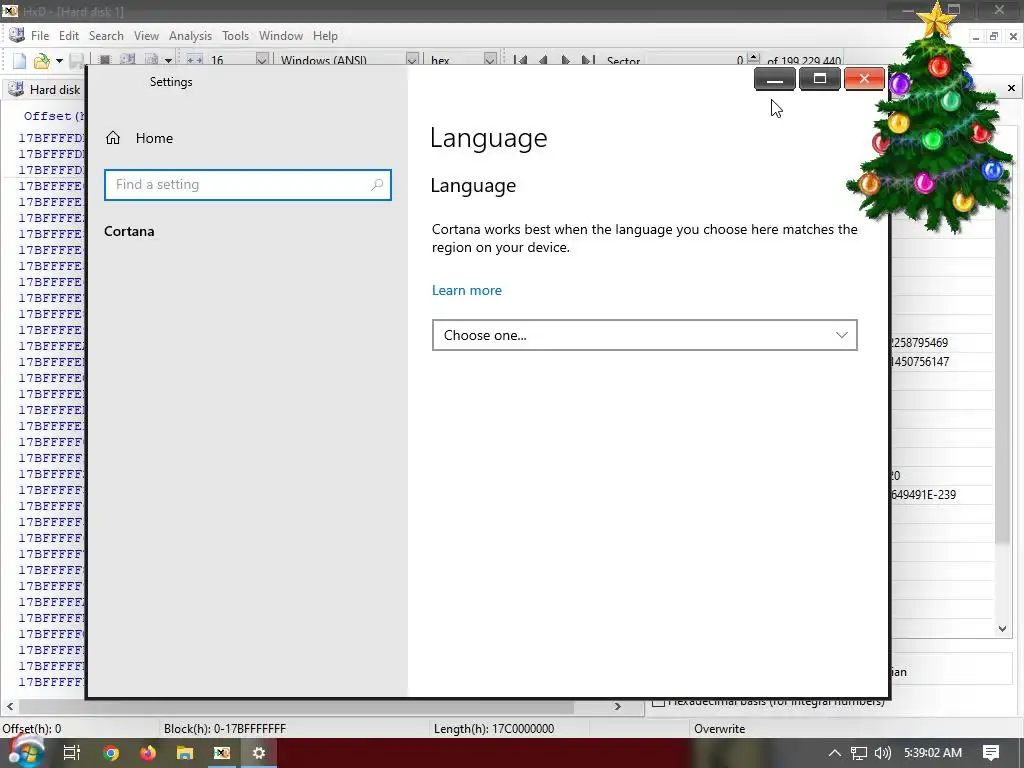Image resolution: width=1024 pixels, height=768 pixels.
Task: Open the Tools menu in HxD
Action: click(x=235, y=36)
